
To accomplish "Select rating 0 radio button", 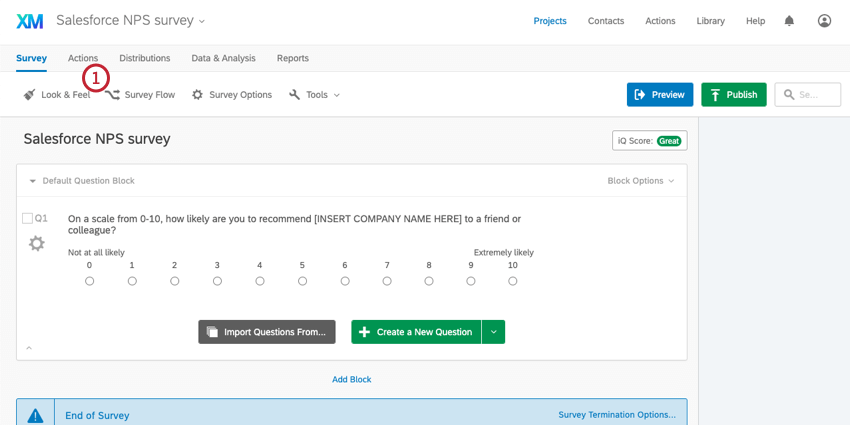I will coord(89,281).
